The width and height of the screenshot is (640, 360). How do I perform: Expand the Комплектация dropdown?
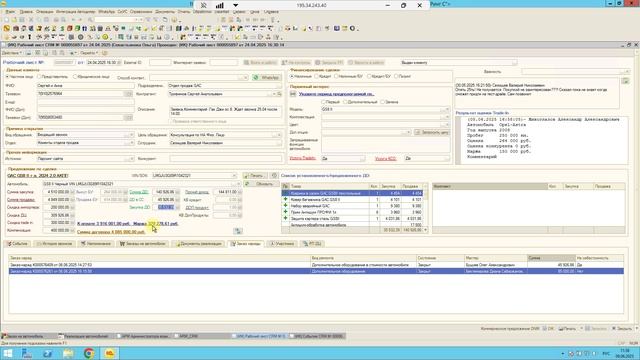pyautogui.click(x=447, y=117)
